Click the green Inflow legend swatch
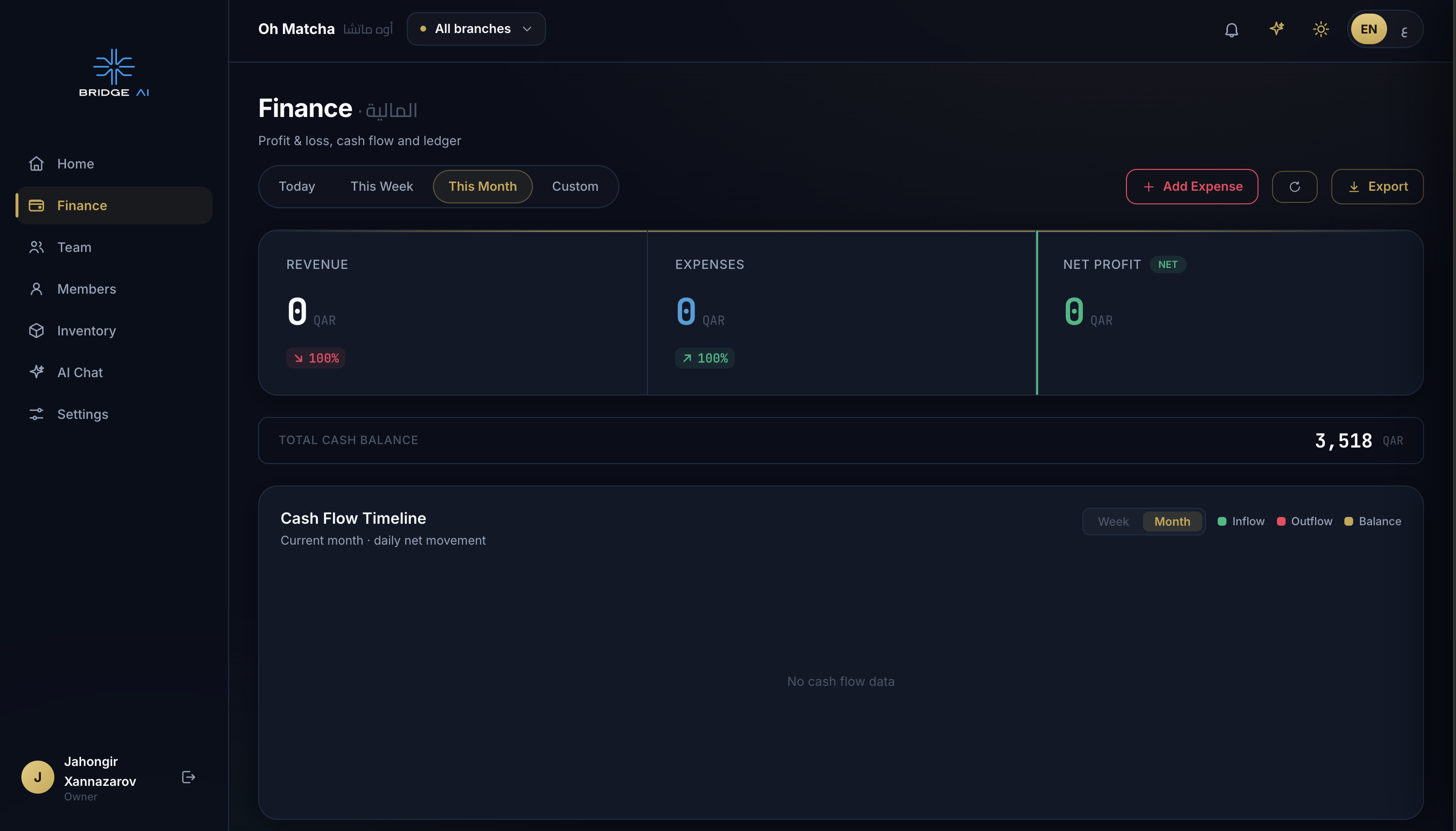Image resolution: width=1456 pixels, height=831 pixels. coord(1222,521)
